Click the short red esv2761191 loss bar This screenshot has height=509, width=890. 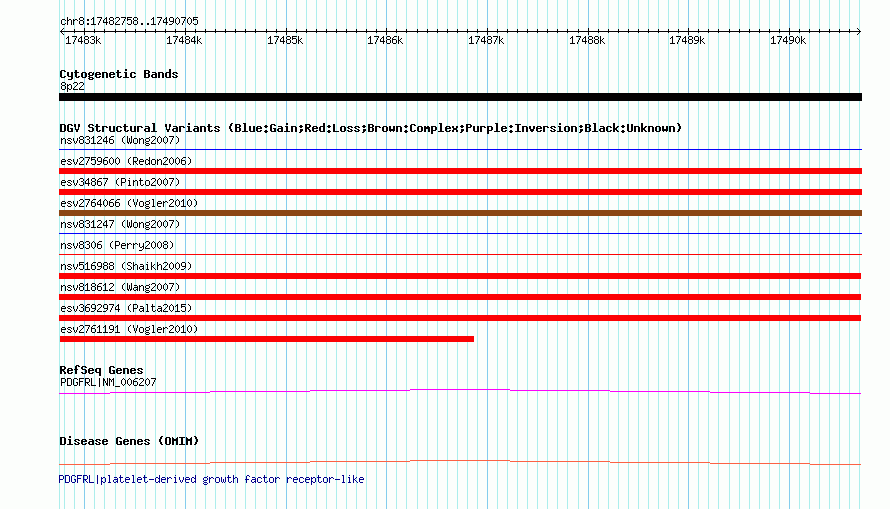tap(267, 339)
